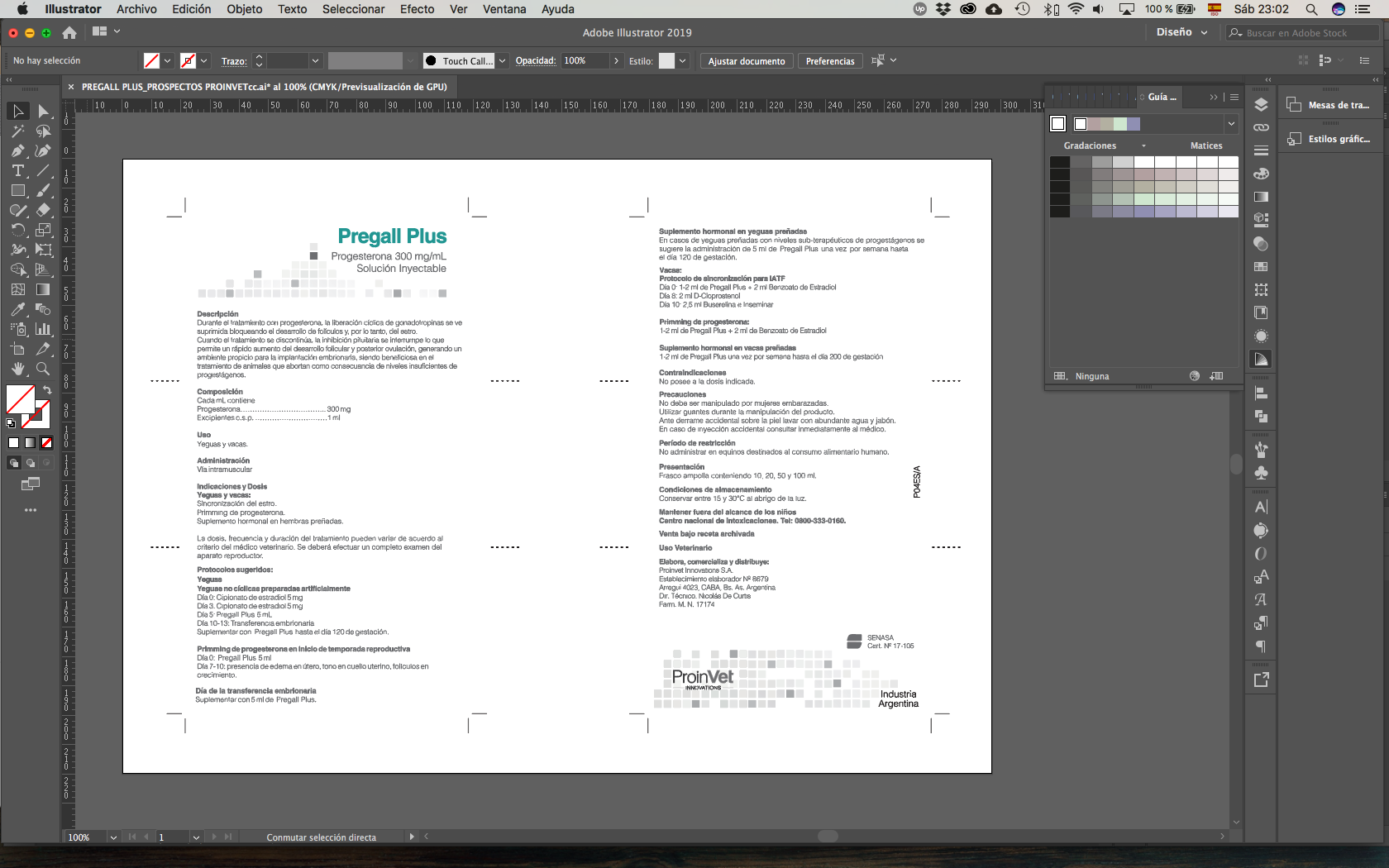The image size is (1389, 868).
Task: Select the Artboard tool
Action: coord(18,349)
